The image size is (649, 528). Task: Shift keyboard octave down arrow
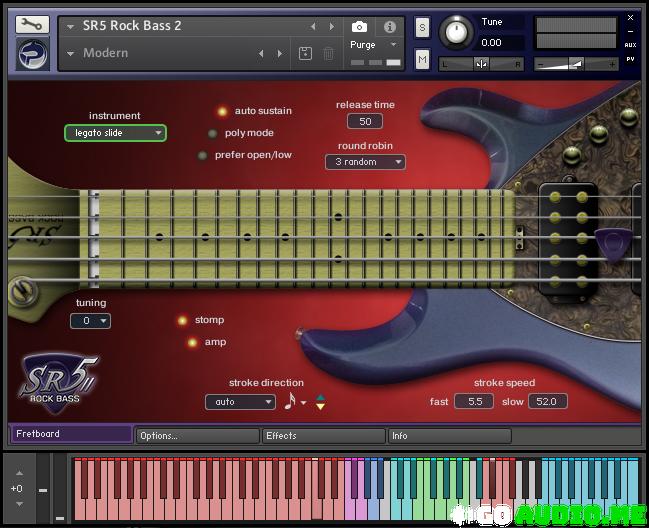coord(19,504)
